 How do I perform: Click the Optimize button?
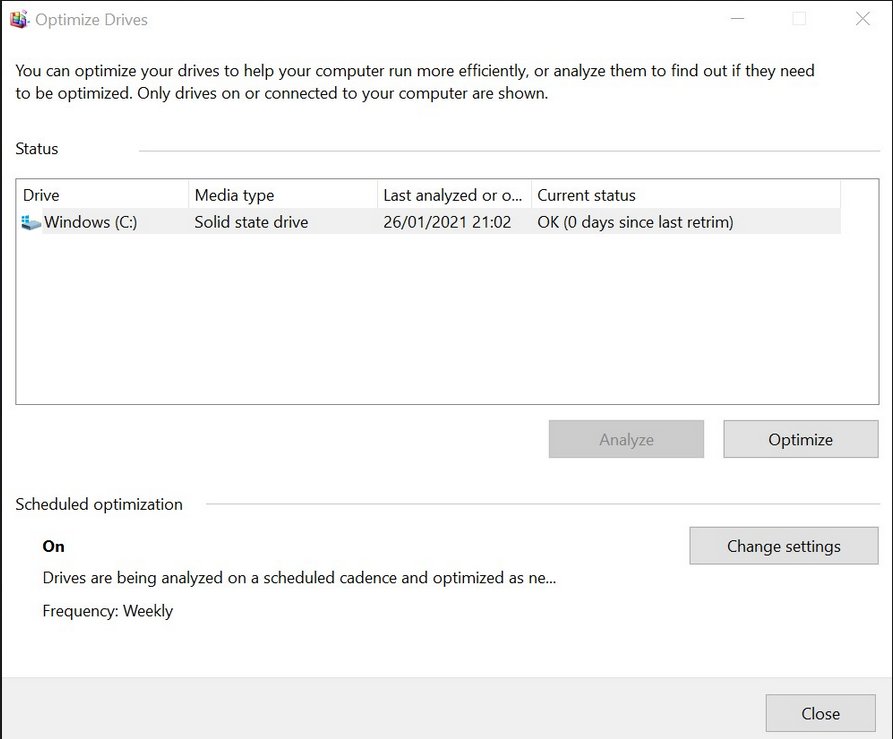(800, 440)
